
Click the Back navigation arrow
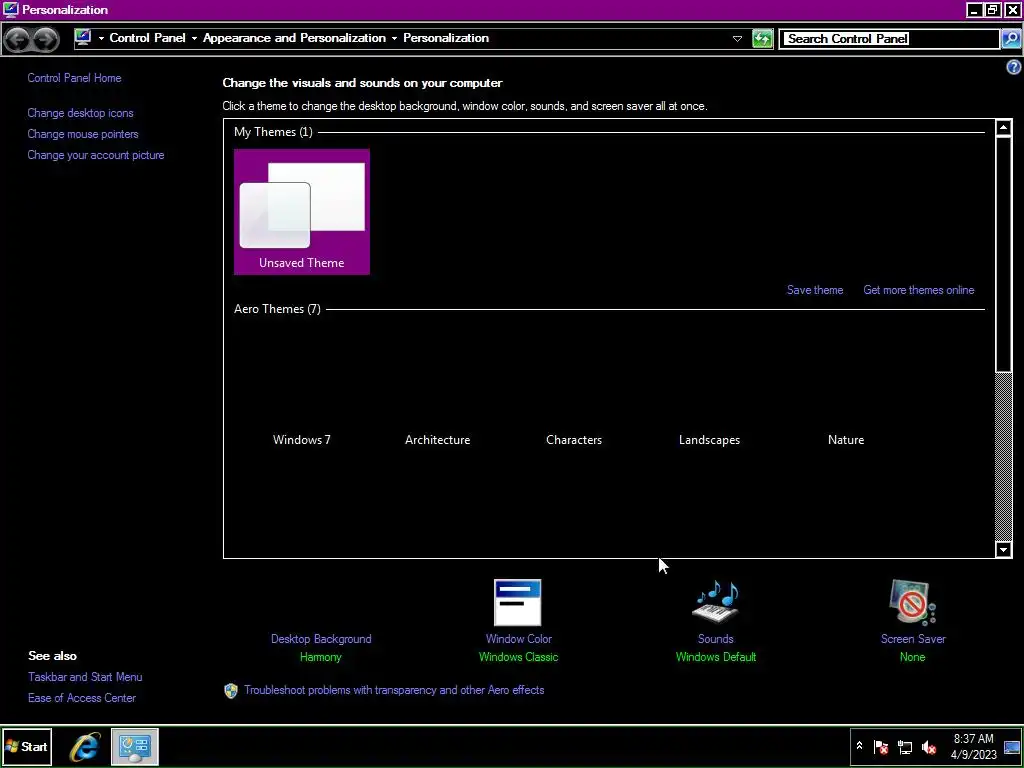18,39
